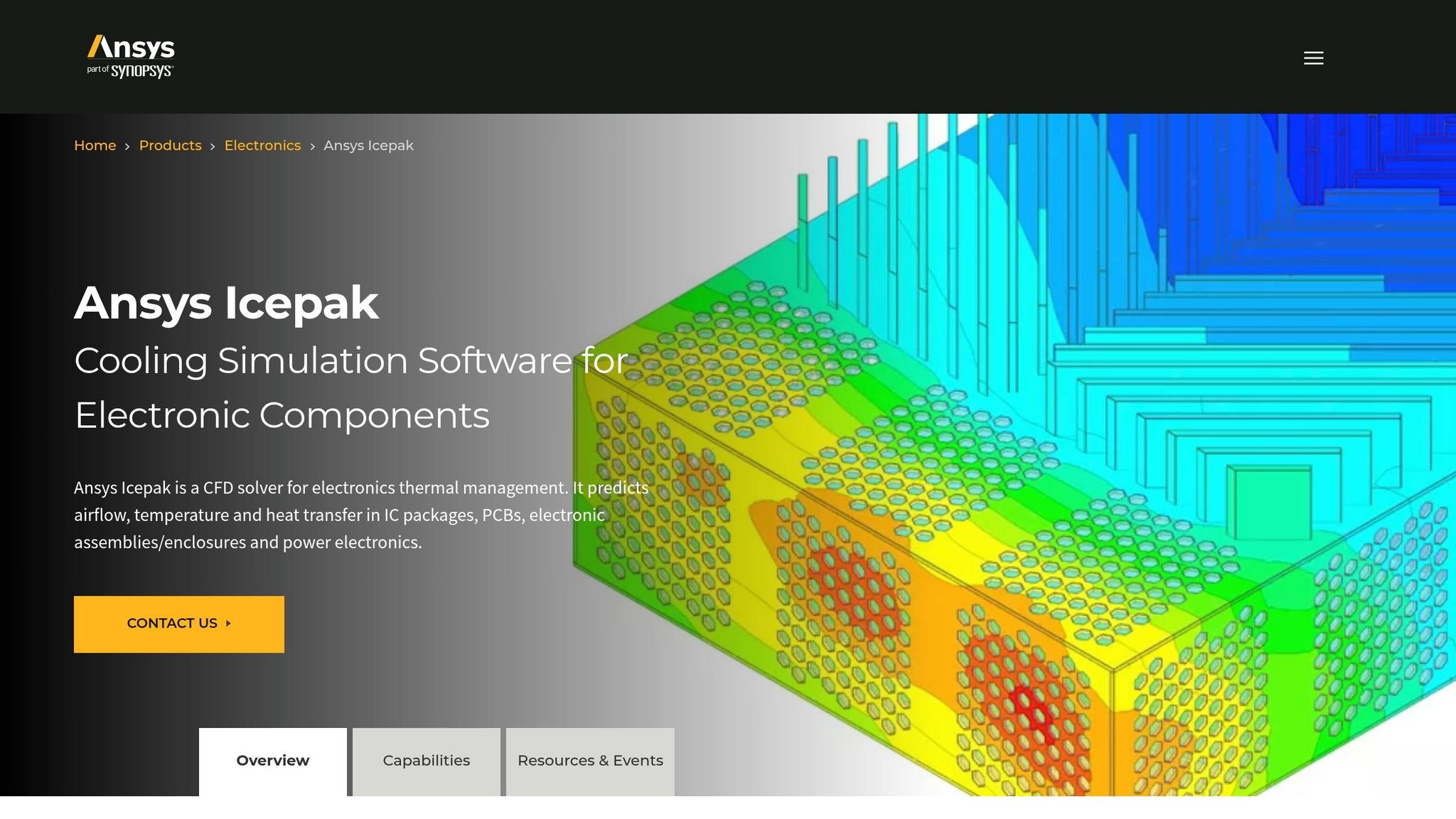The width and height of the screenshot is (1456, 819).
Task: Click the Contact Us button
Action: click(x=179, y=624)
